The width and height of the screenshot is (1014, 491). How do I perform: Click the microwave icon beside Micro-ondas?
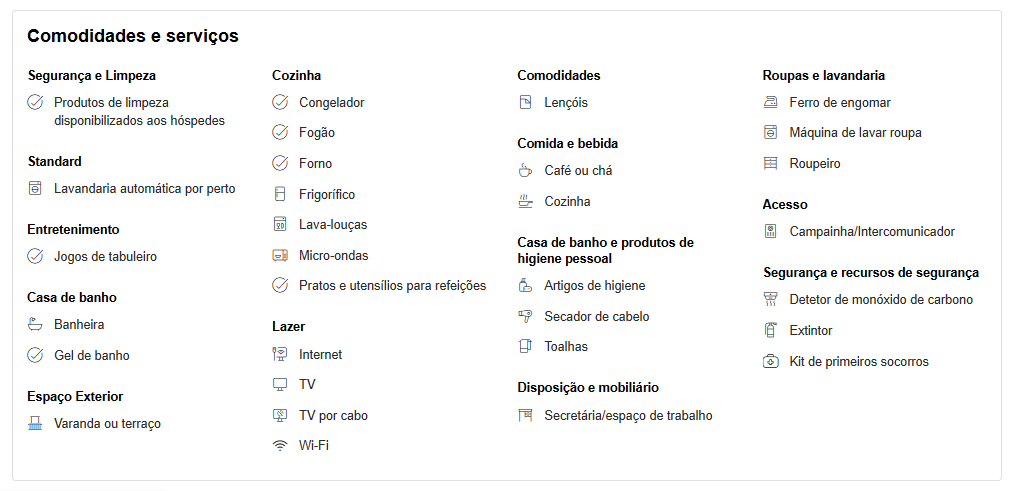[279, 255]
